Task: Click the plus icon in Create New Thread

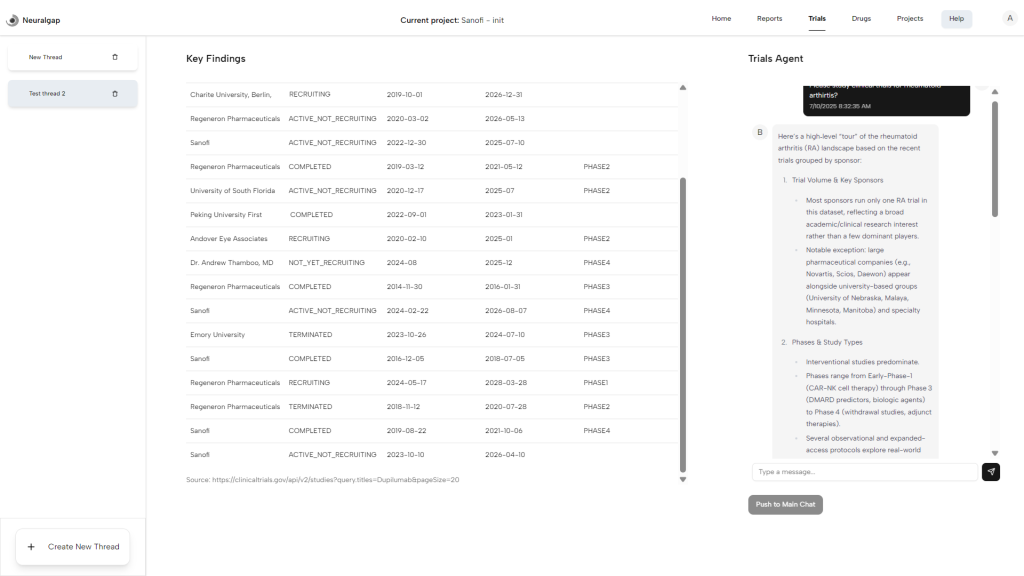Action: pos(31,547)
